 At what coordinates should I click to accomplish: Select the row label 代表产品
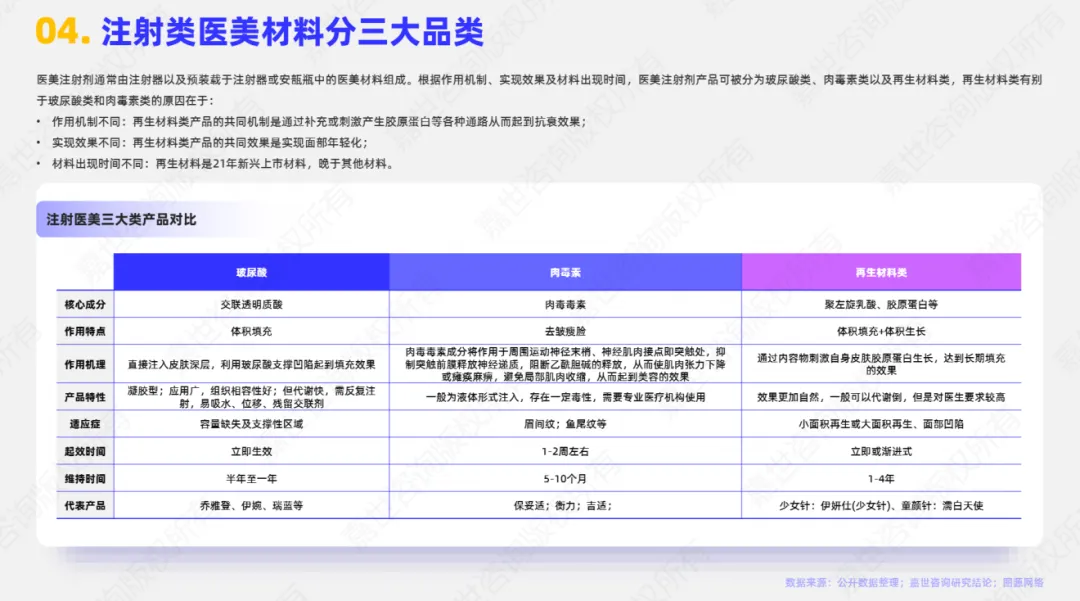click(85, 505)
